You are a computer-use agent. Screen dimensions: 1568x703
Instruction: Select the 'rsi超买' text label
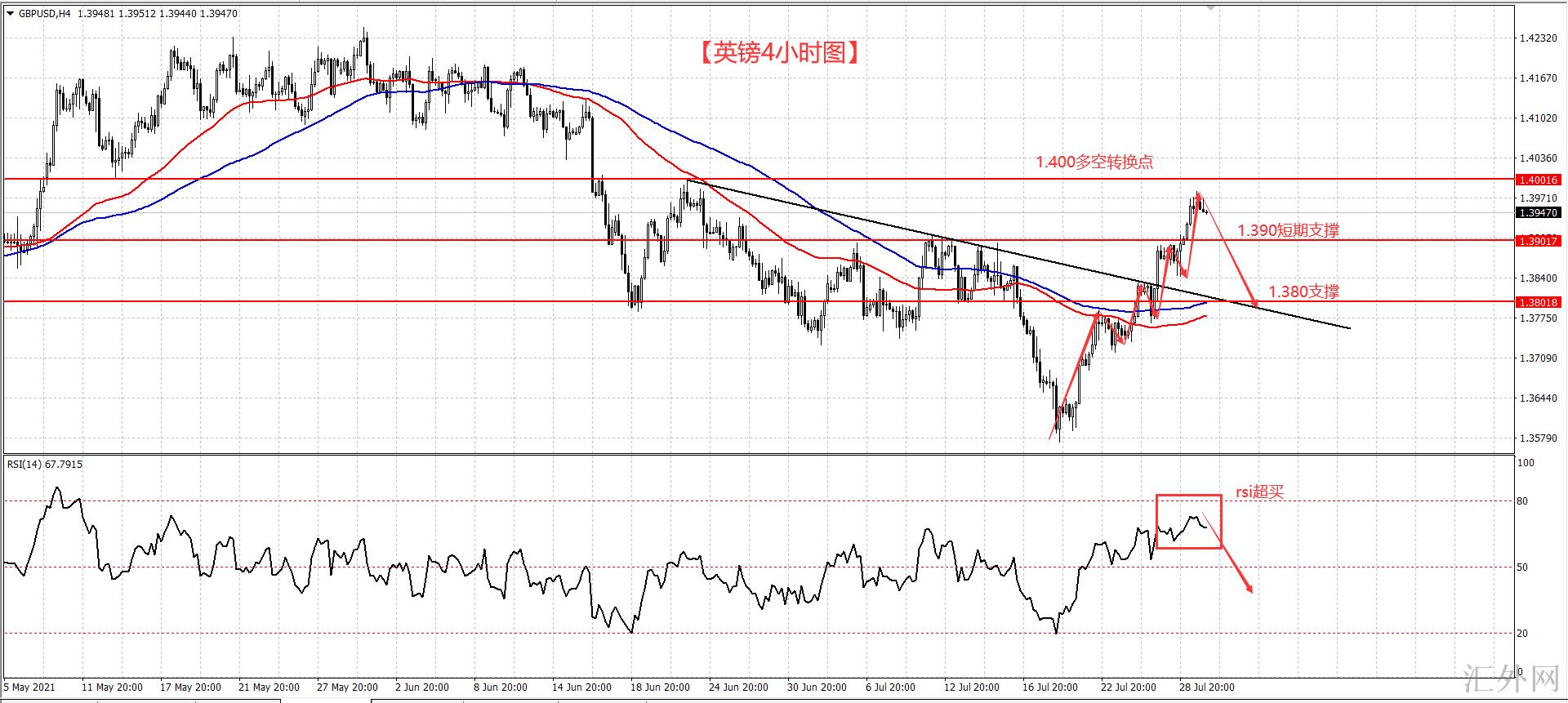pos(1259,492)
